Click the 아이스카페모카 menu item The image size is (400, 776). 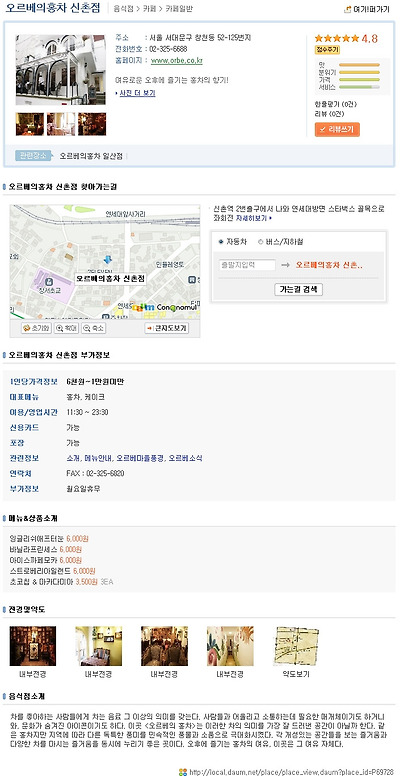34,560
